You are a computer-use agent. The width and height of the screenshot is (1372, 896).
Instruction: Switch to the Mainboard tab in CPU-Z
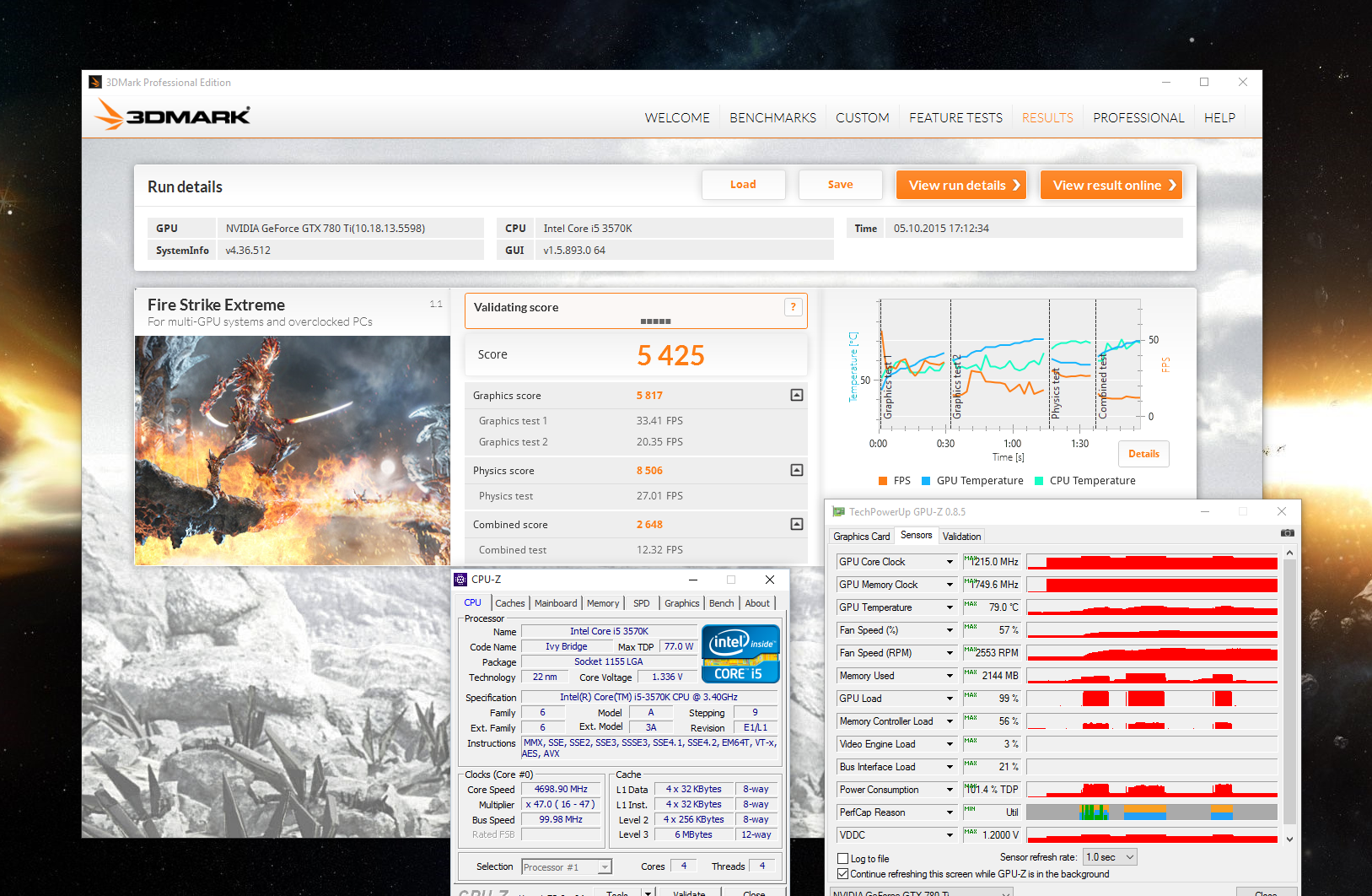tap(556, 603)
